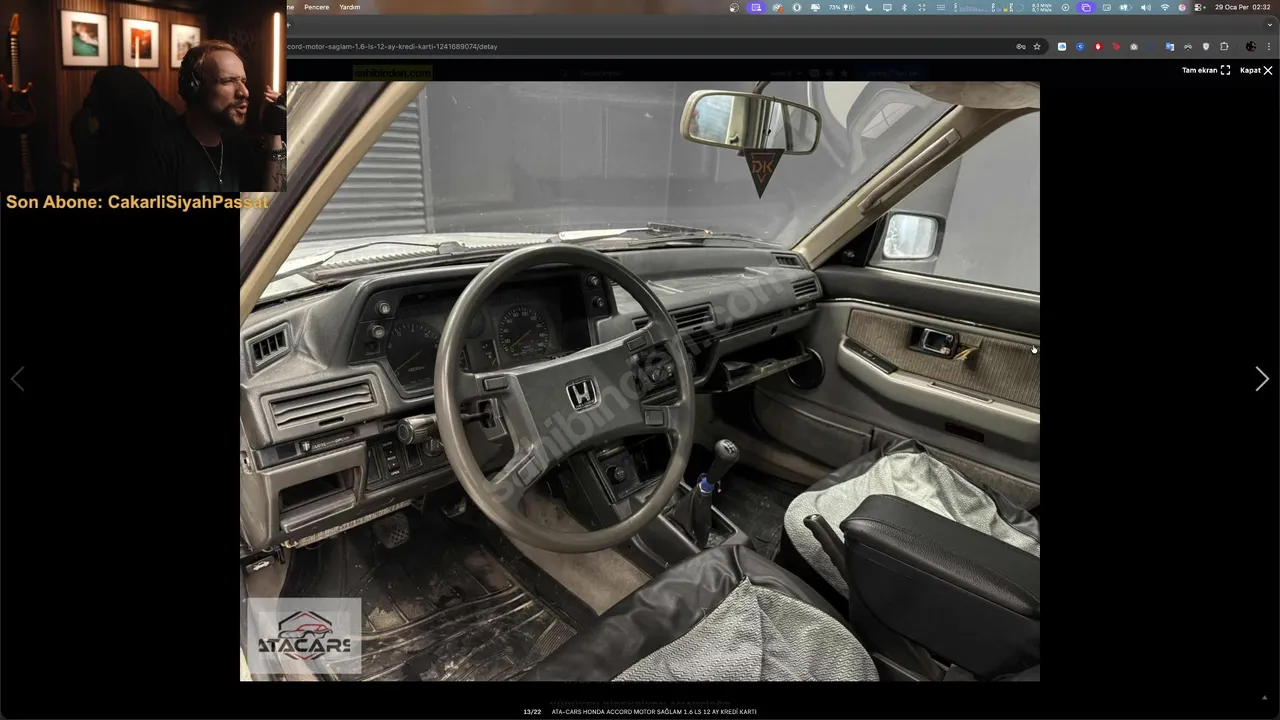The image size is (1280, 720).
Task: Go to the previous listing photo arrow
Action: (x=17, y=378)
